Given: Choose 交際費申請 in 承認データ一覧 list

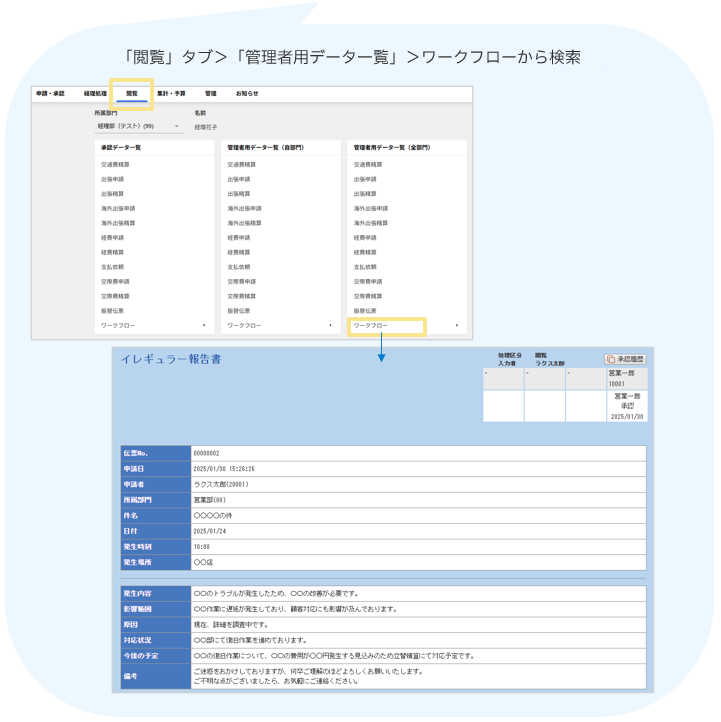Looking at the screenshot, I should pos(116,282).
